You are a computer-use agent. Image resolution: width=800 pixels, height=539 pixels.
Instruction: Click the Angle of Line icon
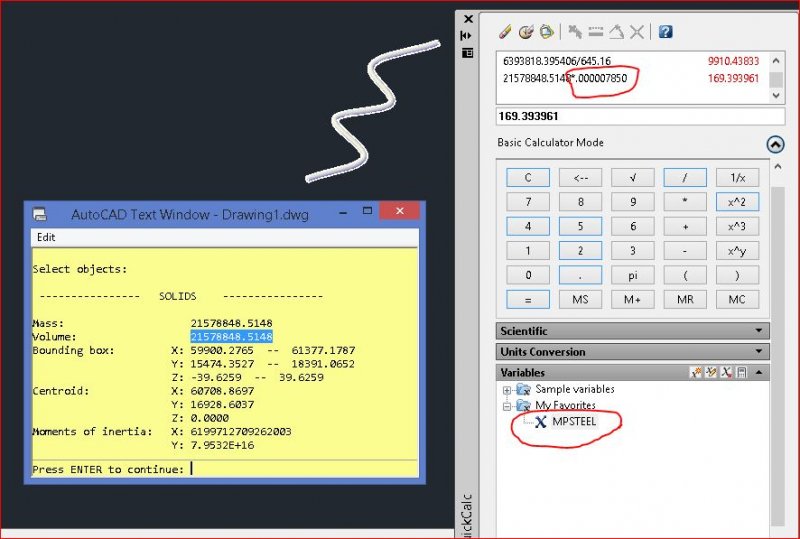click(616, 32)
